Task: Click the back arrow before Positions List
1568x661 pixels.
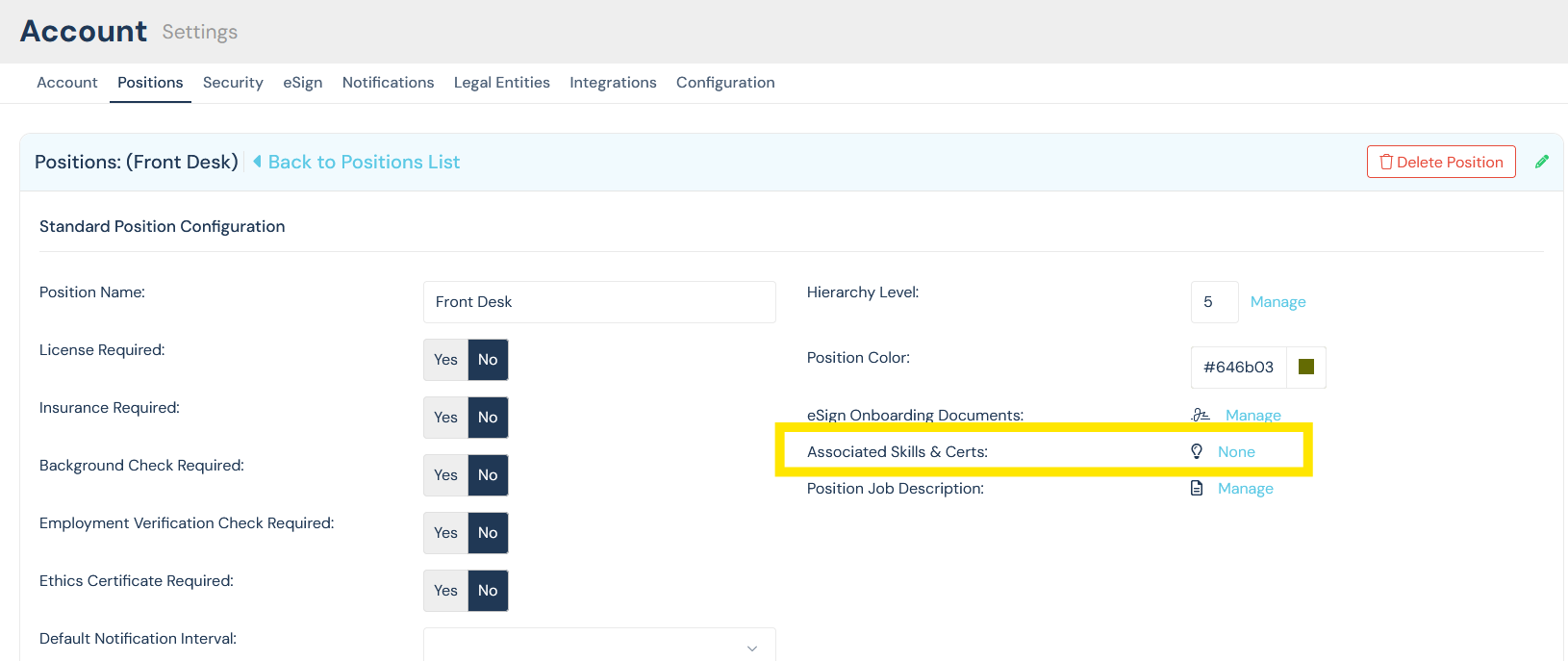Action: click(x=257, y=162)
